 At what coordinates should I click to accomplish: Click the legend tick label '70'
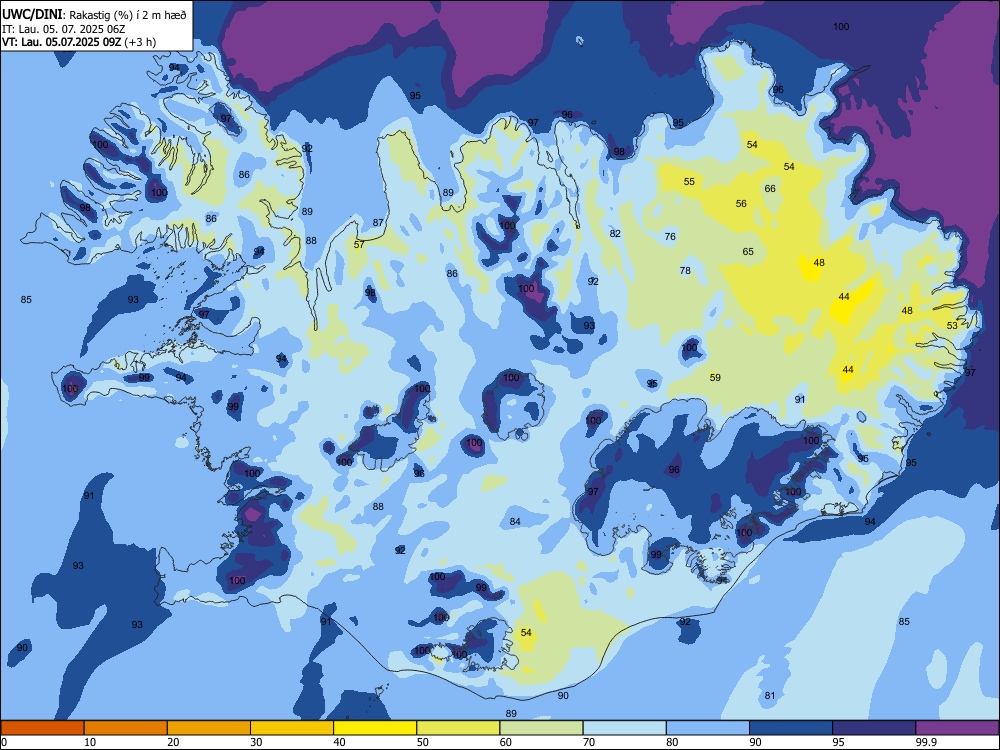(589, 742)
